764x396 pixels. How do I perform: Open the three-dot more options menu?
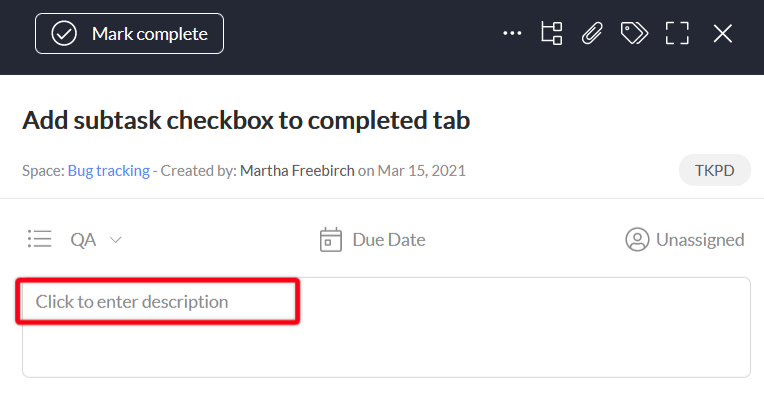pyautogui.click(x=512, y=33)
